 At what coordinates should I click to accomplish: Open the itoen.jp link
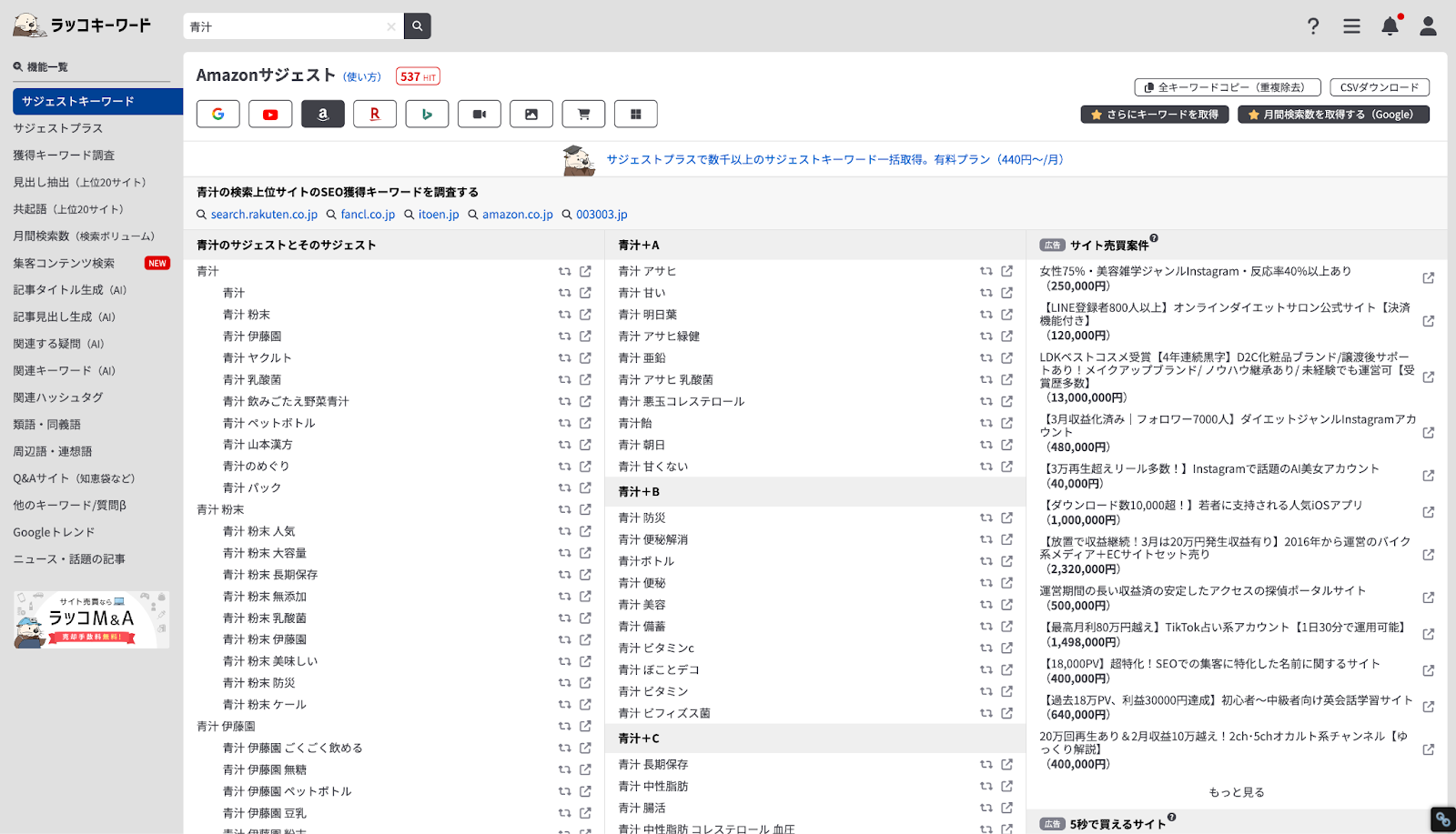point(439,215)
